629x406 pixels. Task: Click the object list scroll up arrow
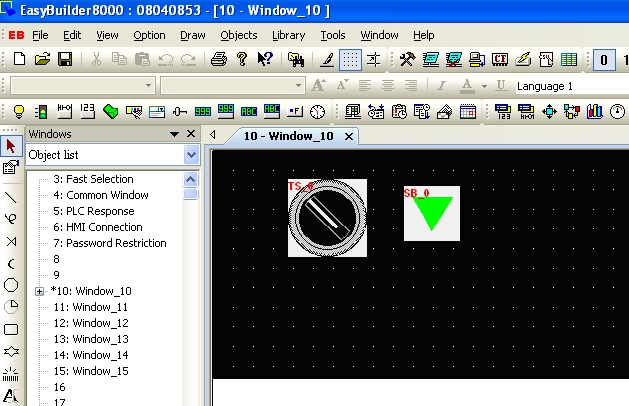coord(191,179)
